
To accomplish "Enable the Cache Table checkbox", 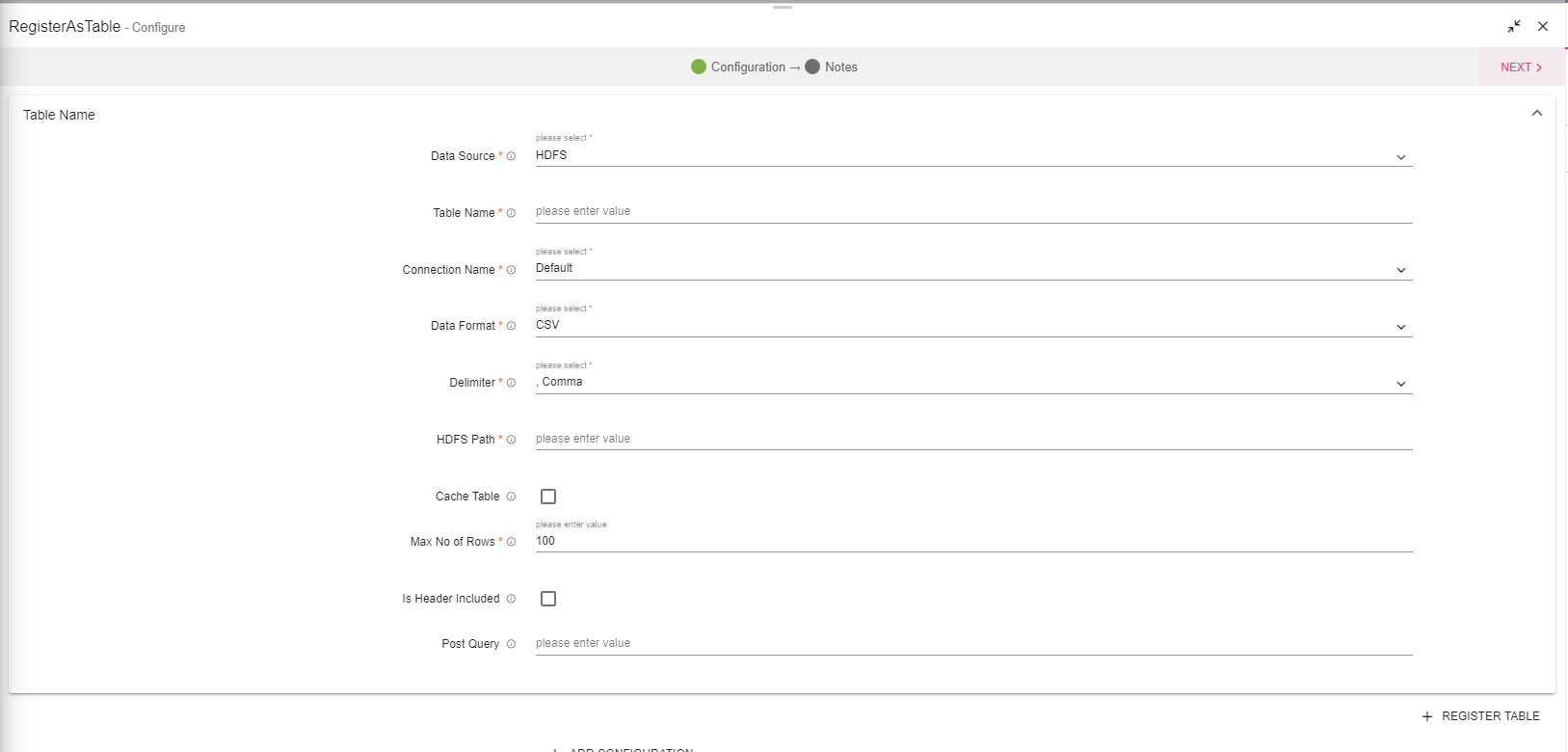I will pyautogui.click(x=548, y=497).
